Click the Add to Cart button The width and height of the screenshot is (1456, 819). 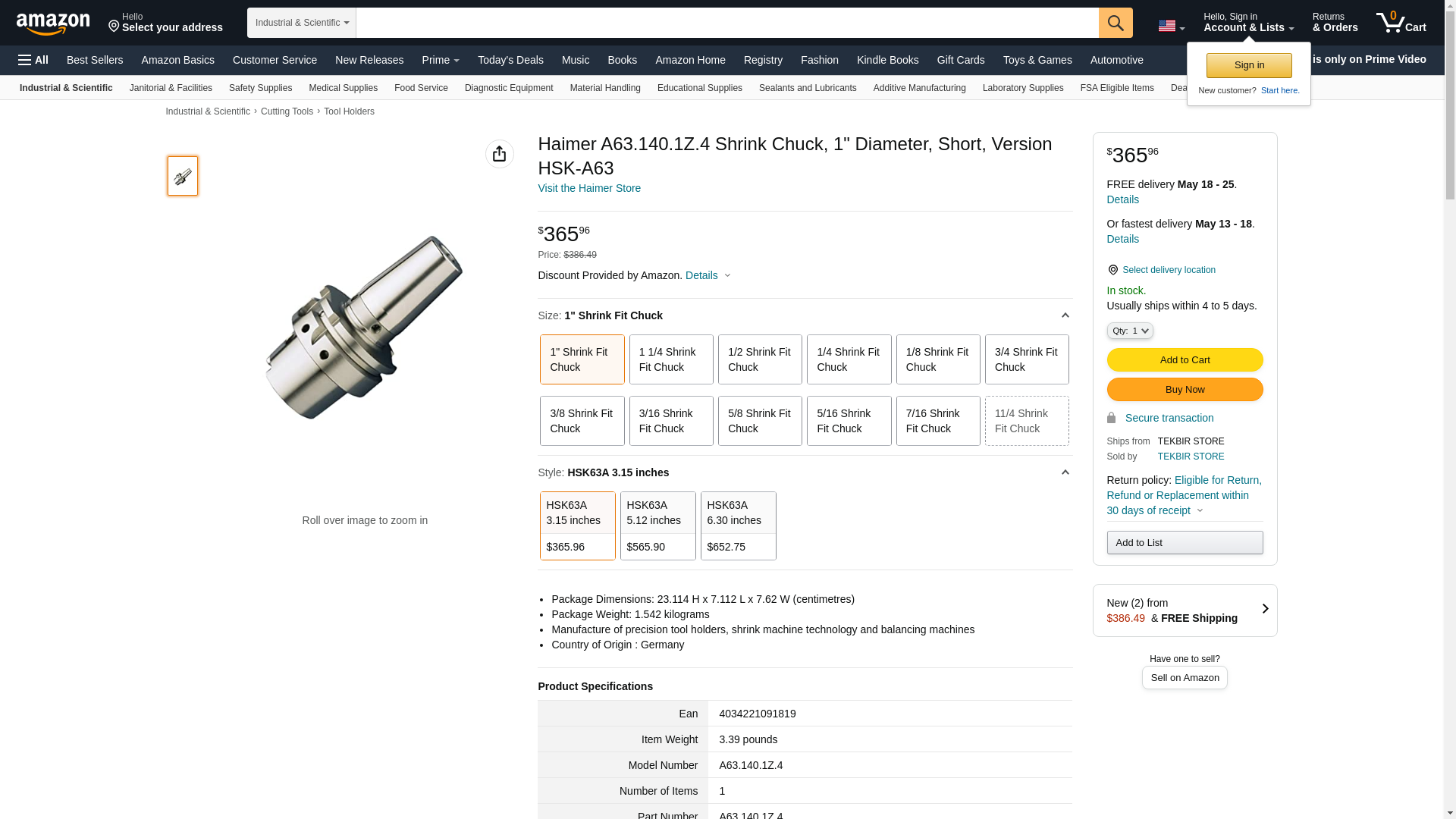[1184, 360]
